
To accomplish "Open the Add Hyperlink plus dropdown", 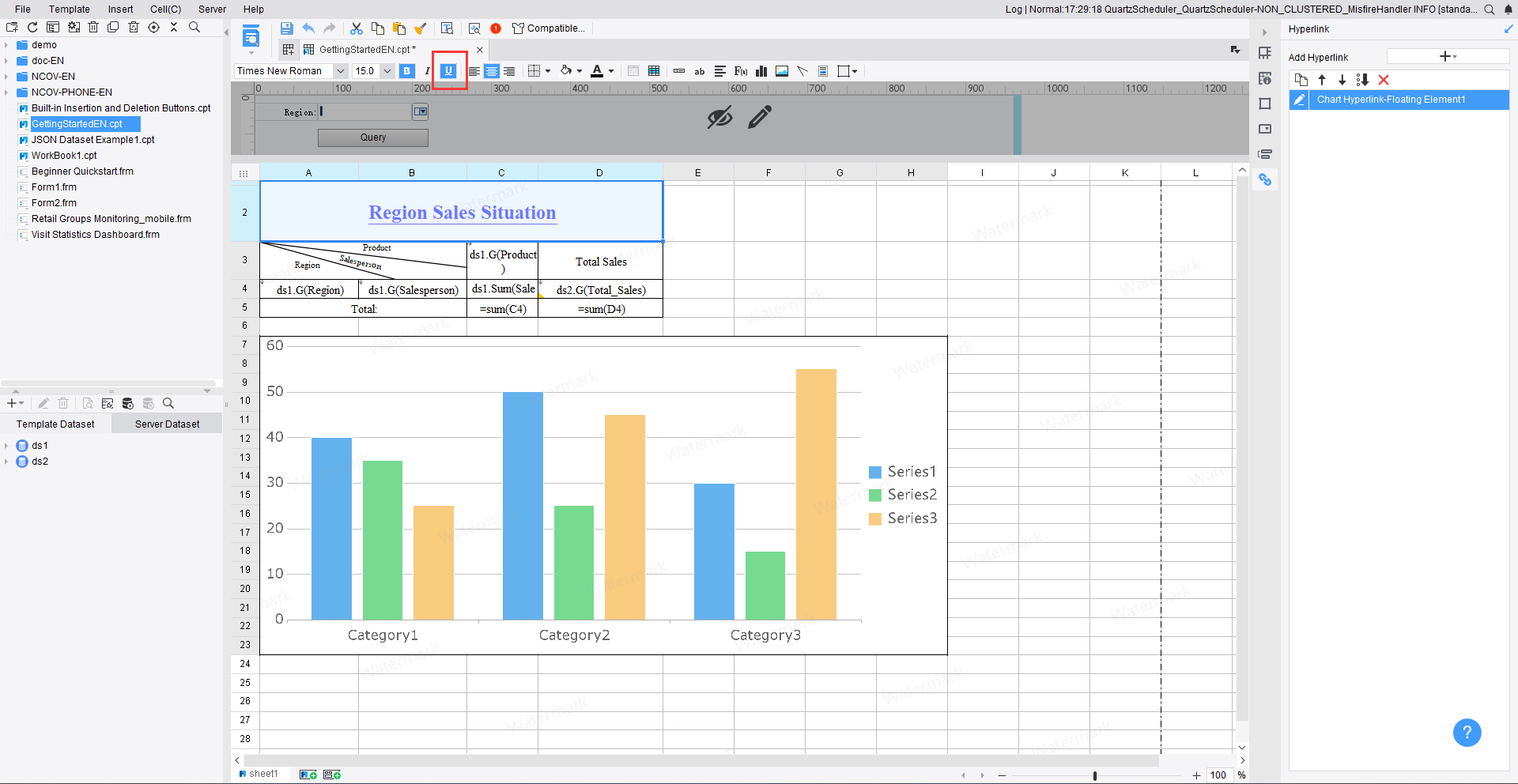I will 1448,56.
